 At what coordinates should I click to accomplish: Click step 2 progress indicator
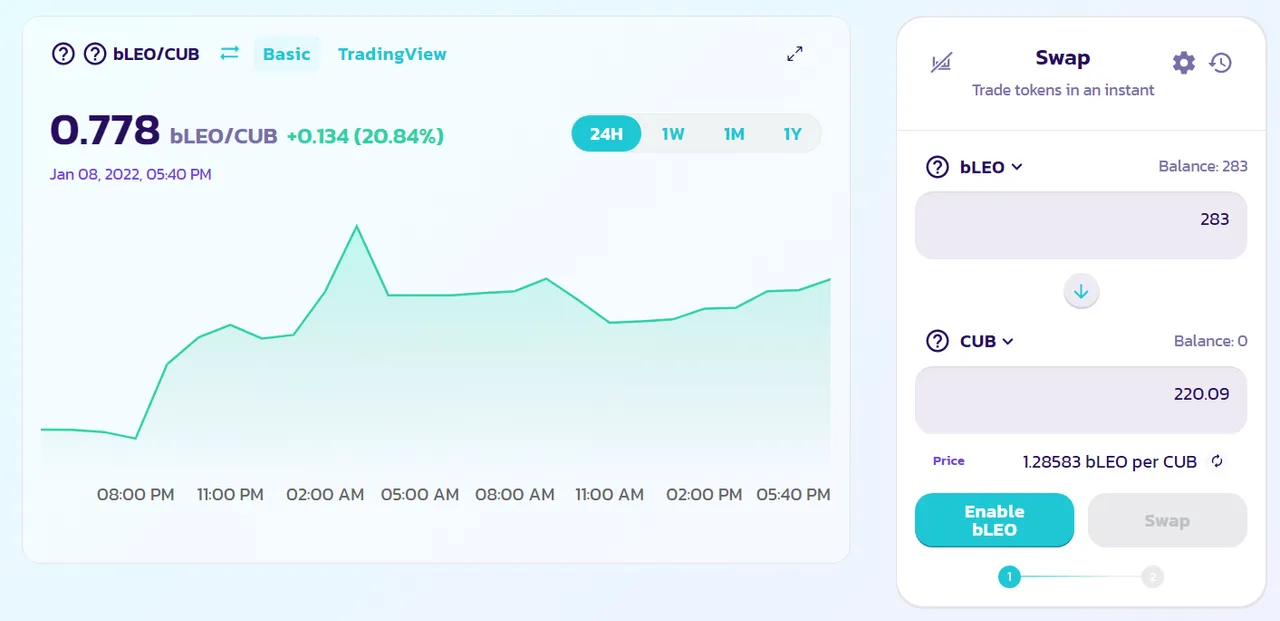click(x=1153, y=576)
